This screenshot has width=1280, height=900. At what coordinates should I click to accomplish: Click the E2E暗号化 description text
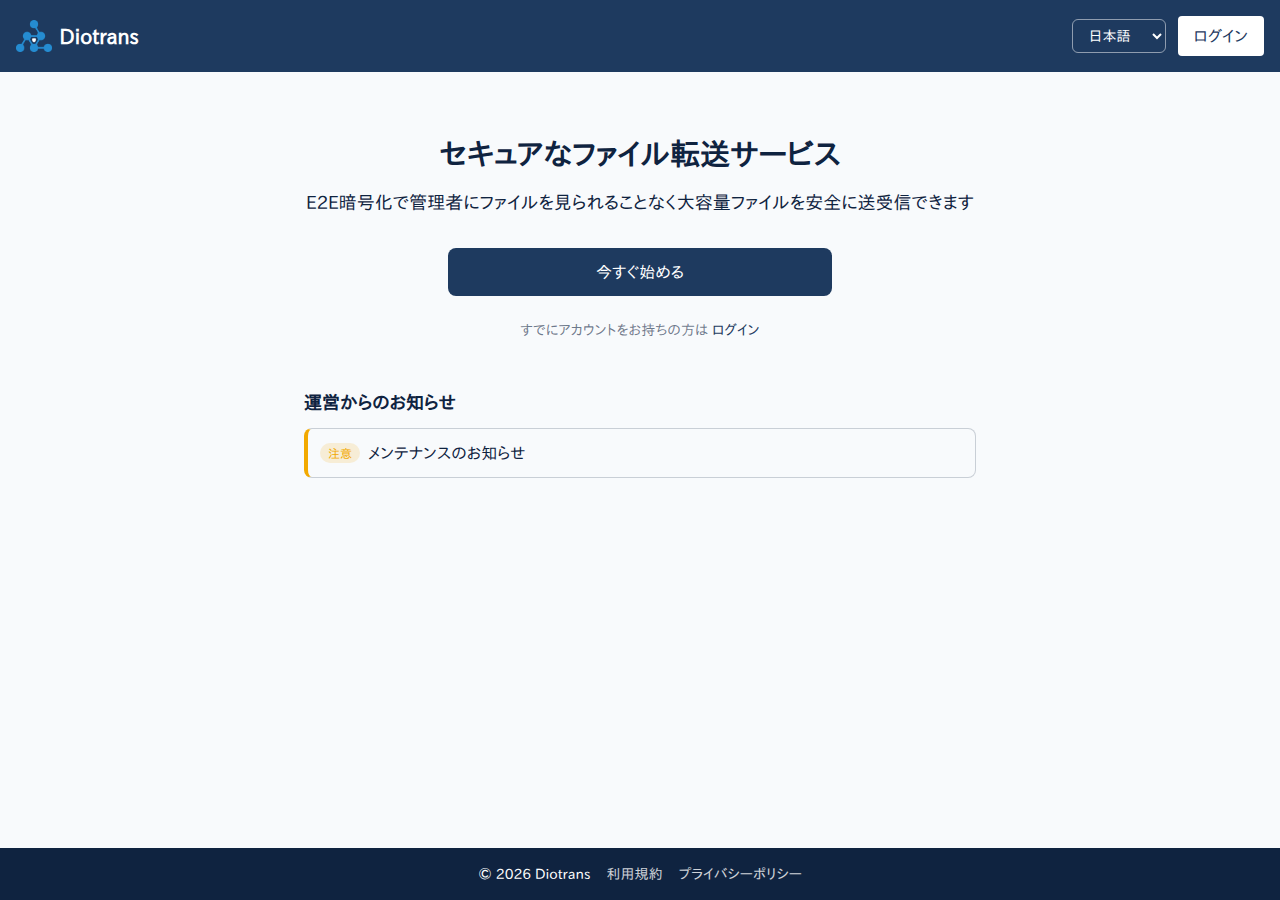pos(640,202)
